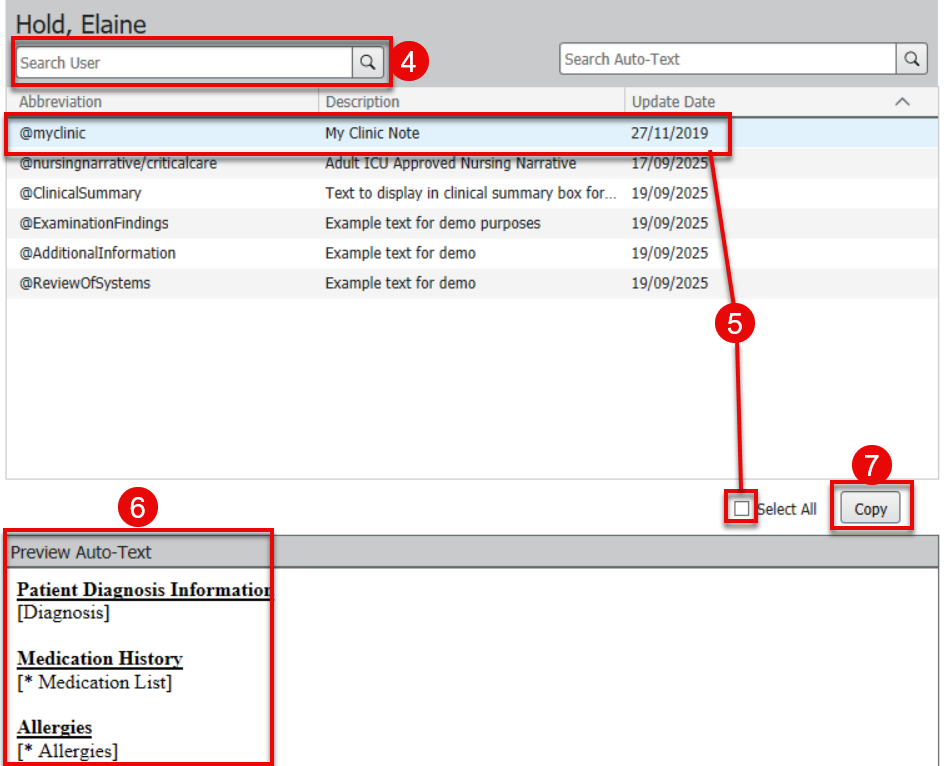Select the @myclinic auto-text row
Image resolution: width=946 pixels, height=766 pixels.
pos(53,133)
